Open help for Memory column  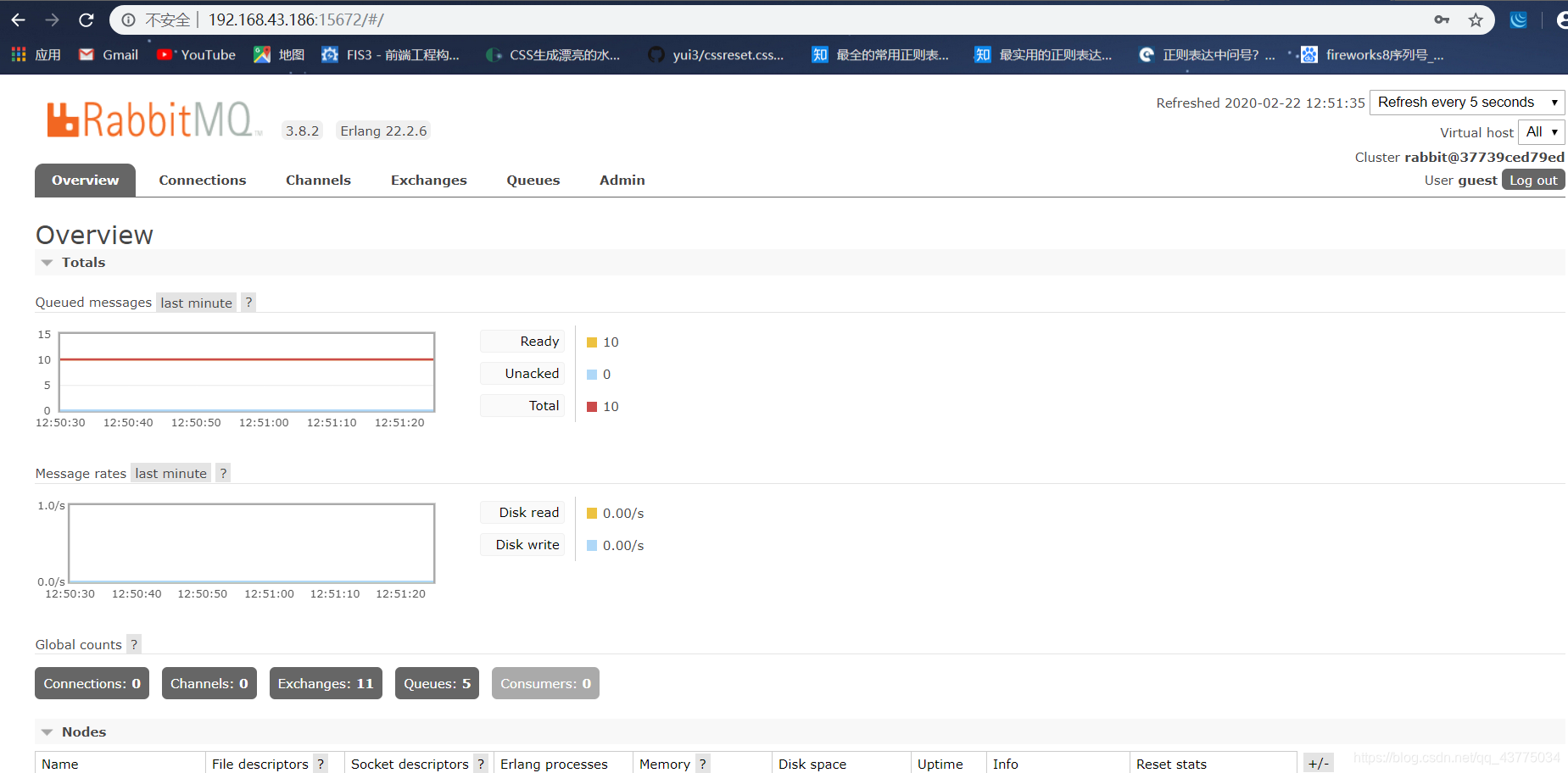tap(702, 764)
